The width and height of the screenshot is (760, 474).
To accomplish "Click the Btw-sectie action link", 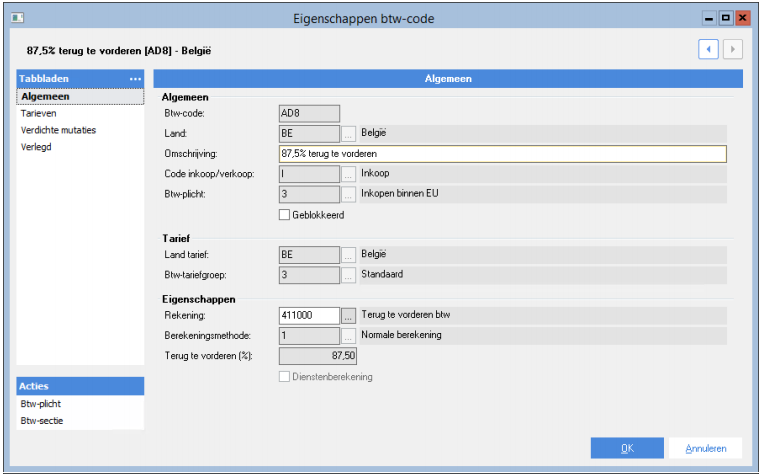I will [x=42, y=421].
